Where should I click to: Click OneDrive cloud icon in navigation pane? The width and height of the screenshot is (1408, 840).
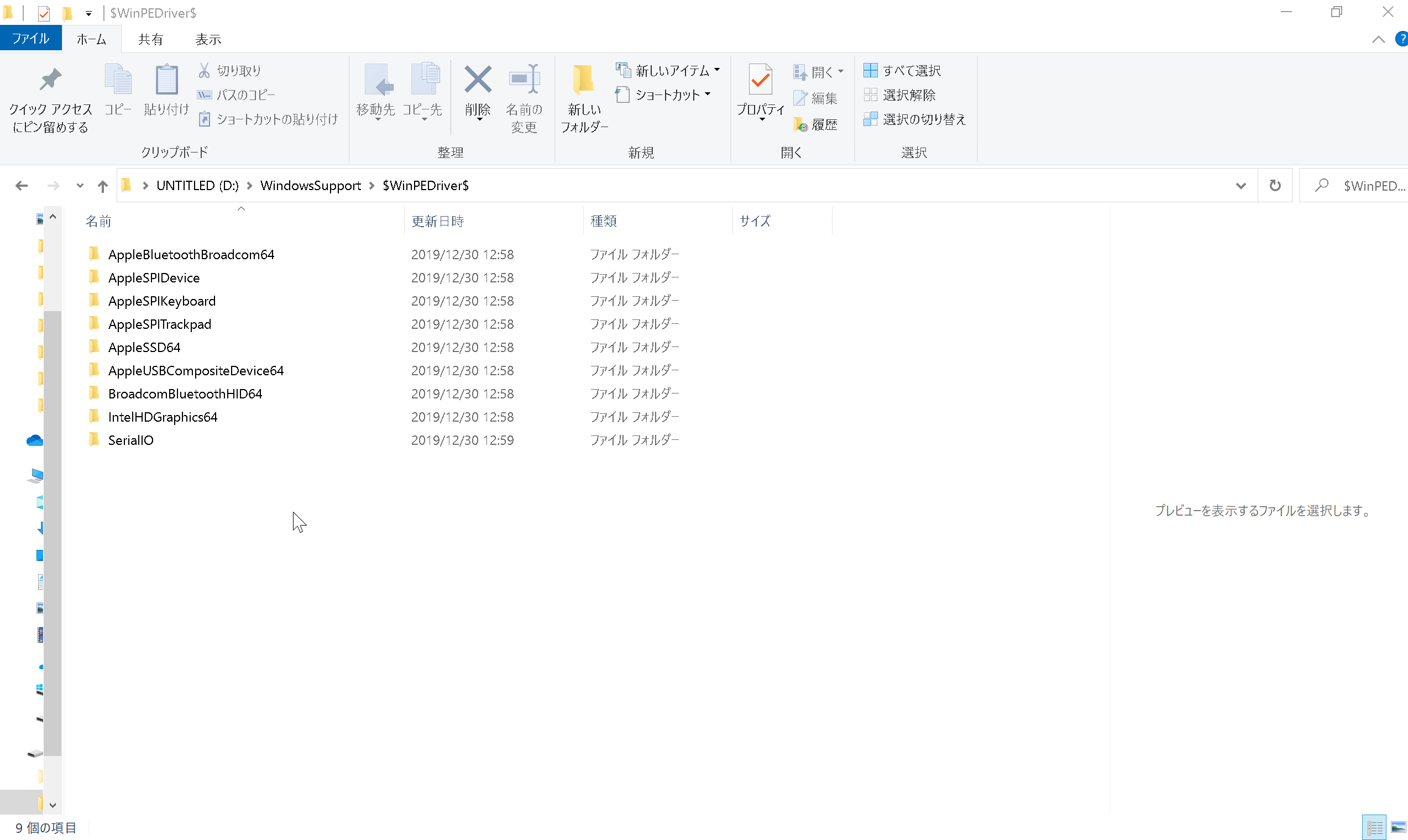pyautogui.click(x=34, y=440)
